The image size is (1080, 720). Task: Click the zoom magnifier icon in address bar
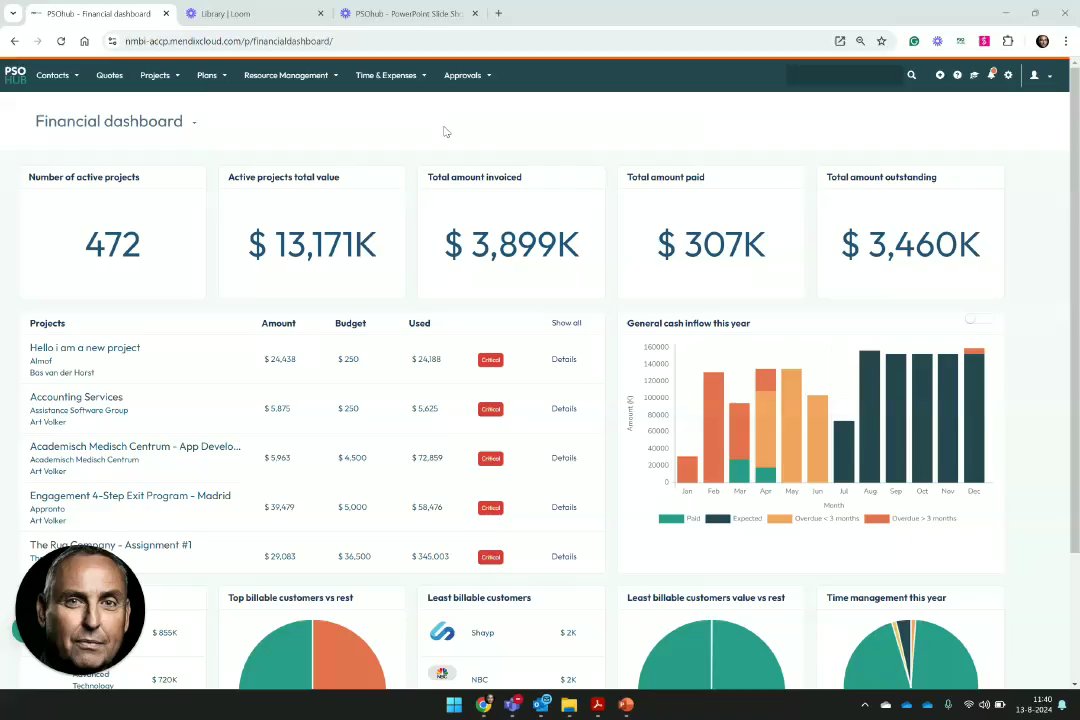pos(860,41)
